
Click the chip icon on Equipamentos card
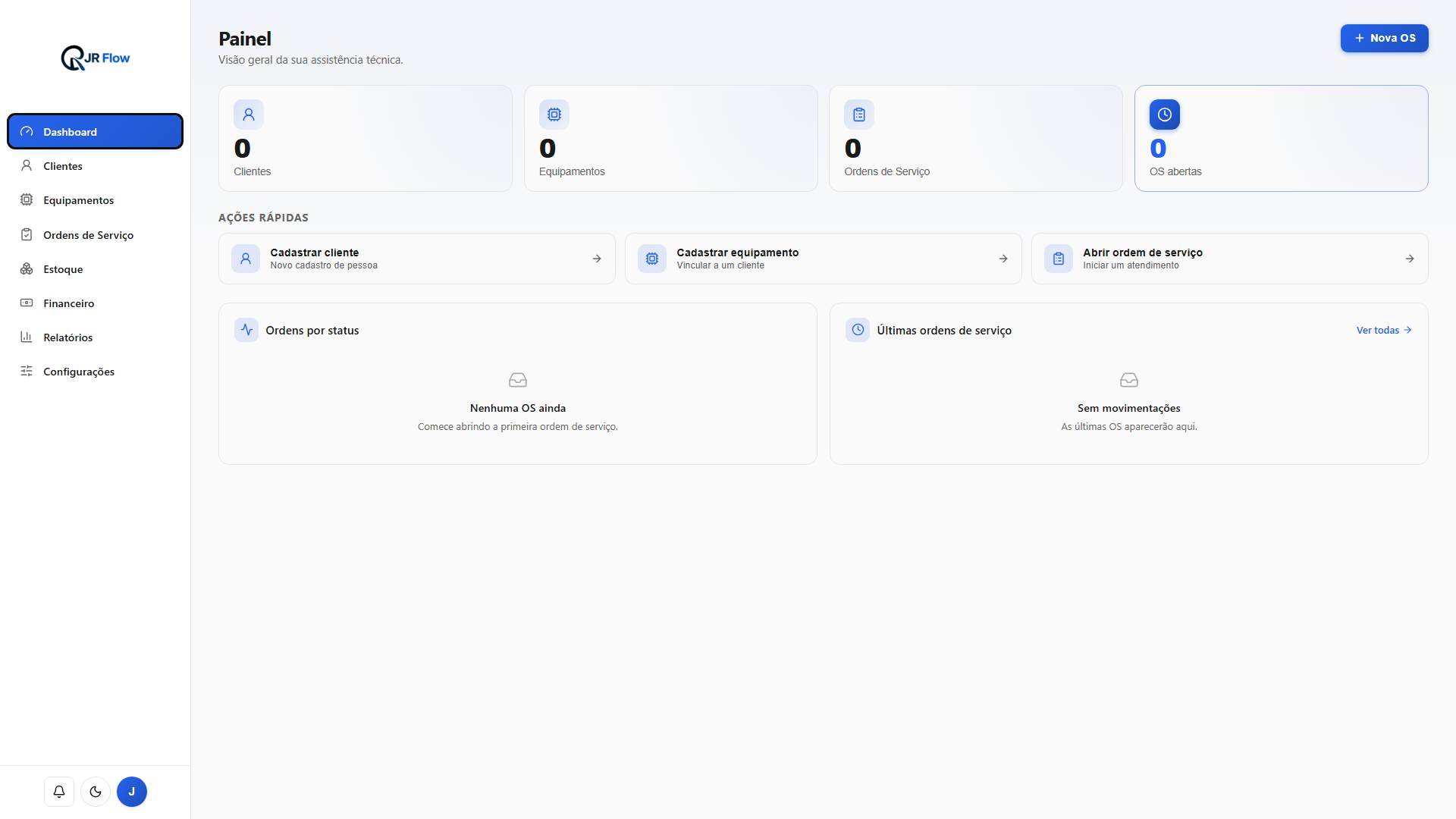(x=554, y=115)
